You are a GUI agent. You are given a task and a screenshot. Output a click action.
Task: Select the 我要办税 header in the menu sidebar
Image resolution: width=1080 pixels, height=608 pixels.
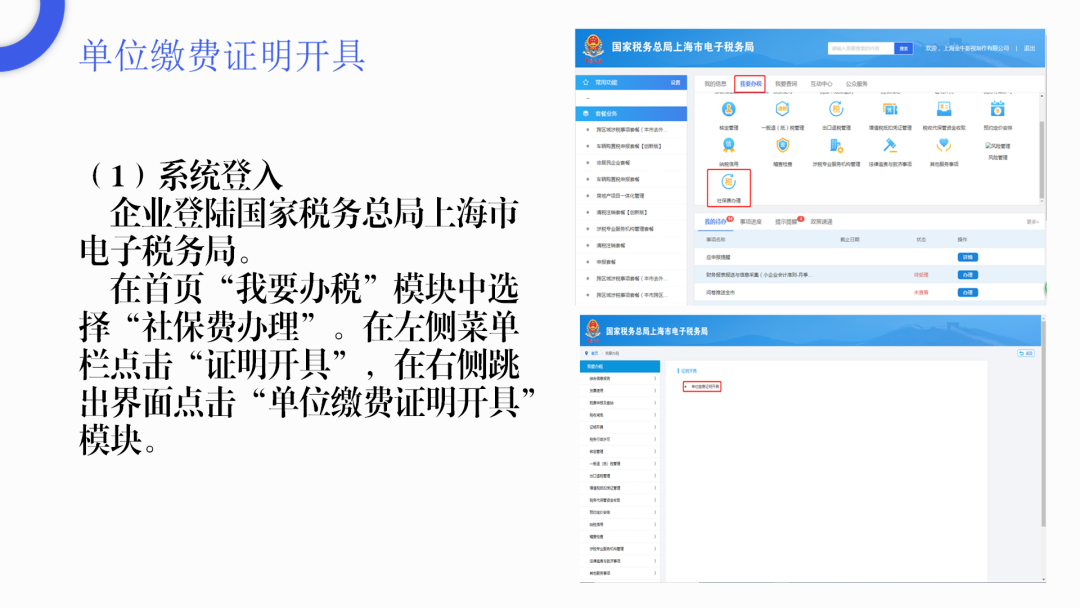(x=620, y=366)
